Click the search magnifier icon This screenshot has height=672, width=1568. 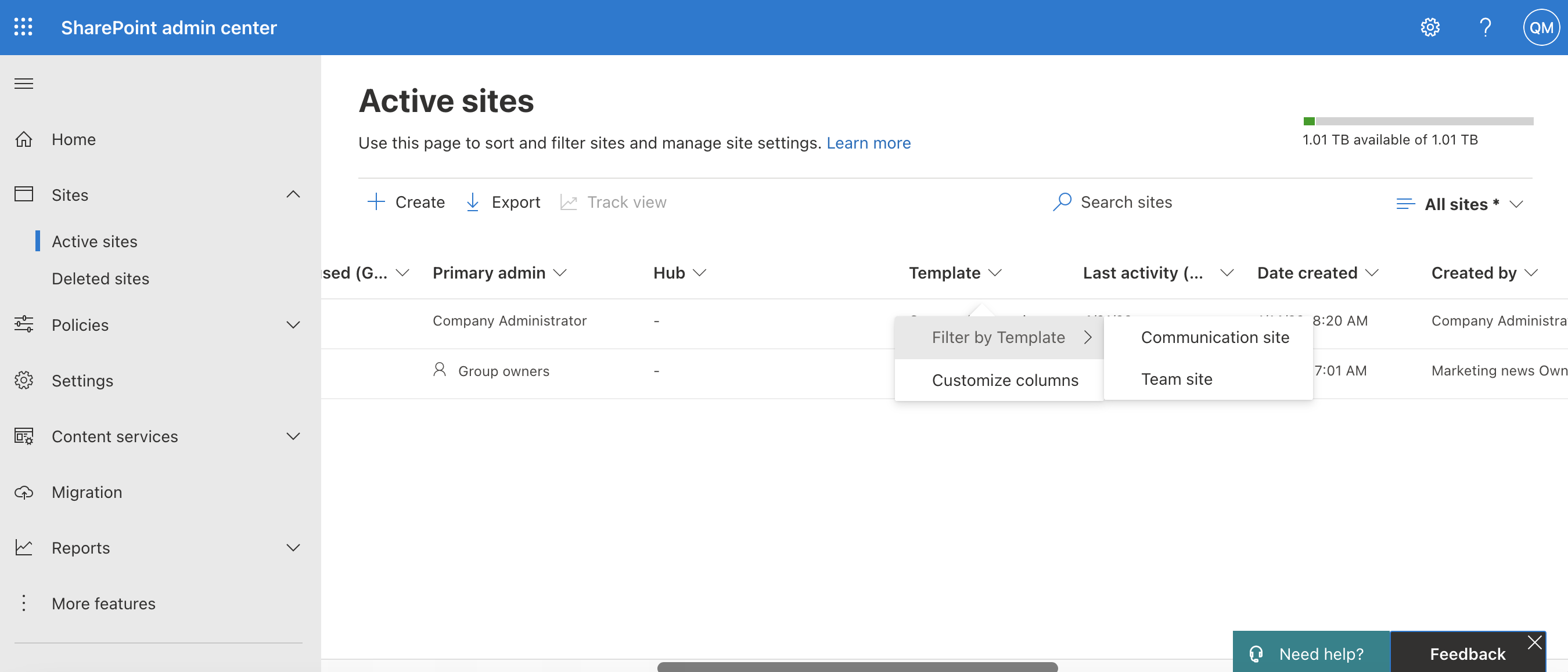1062,202
